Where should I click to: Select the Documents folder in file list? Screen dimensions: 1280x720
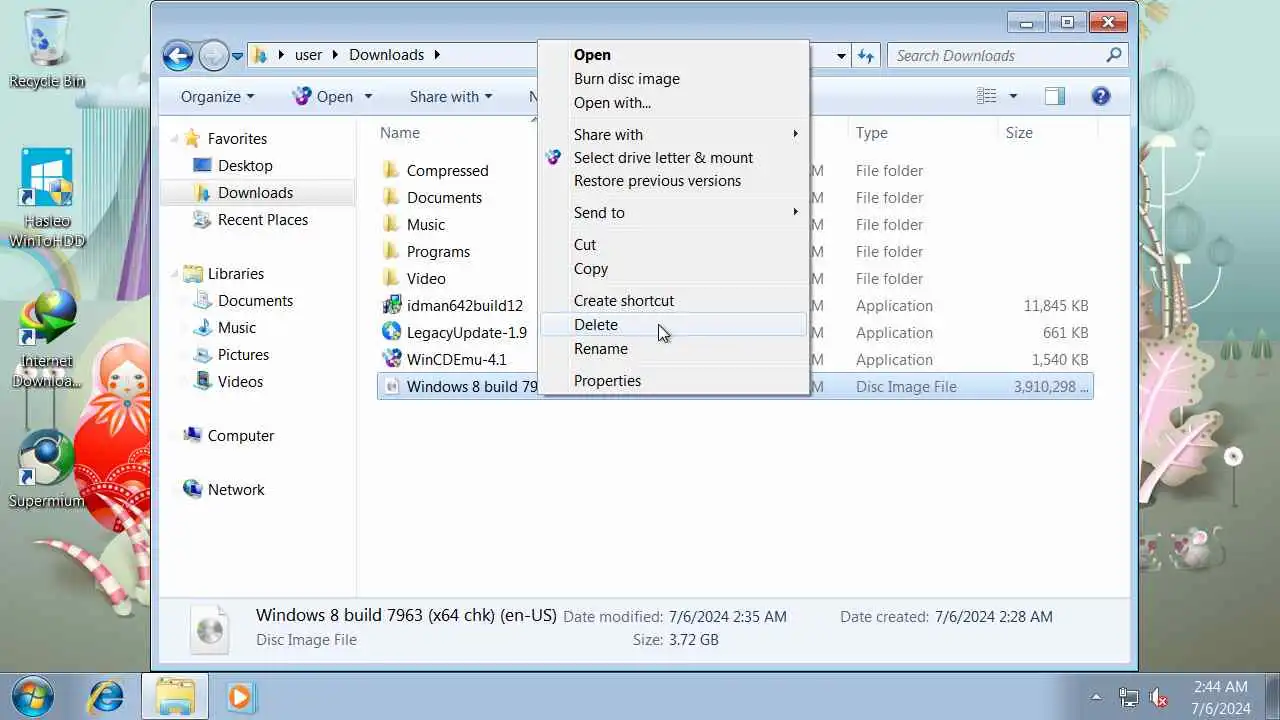(x=444, y=198)
